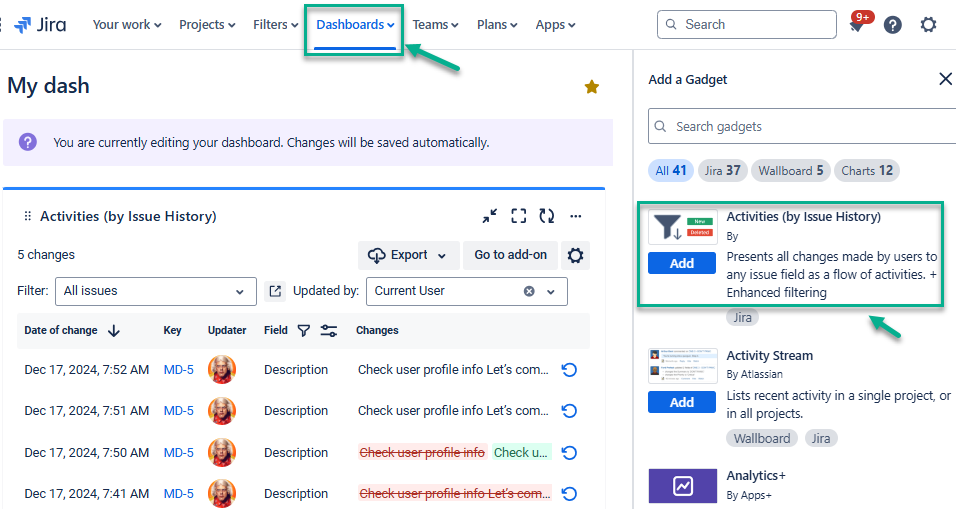Click the Updater column header
Screen dimensions: 956x509
227,330
